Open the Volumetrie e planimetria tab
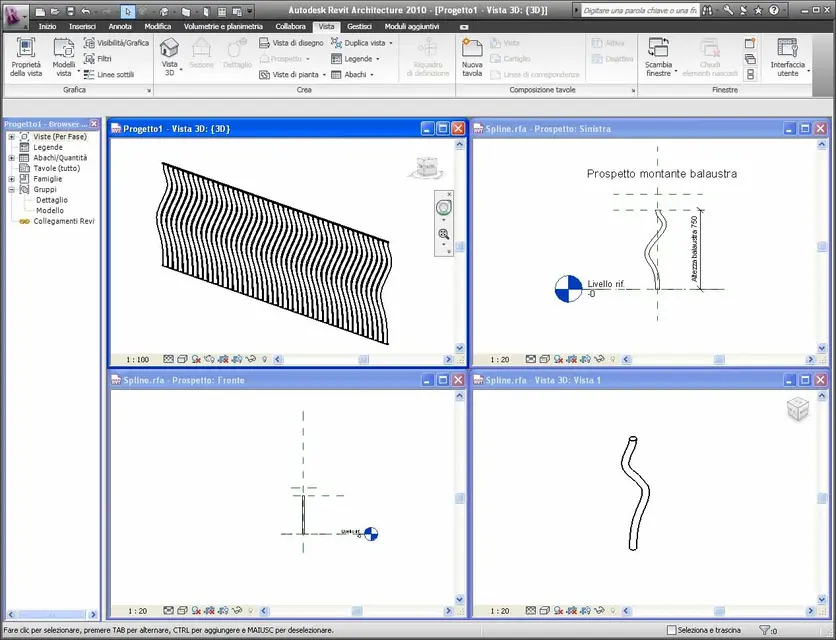The height and width of the screenshot is (640, 836). click(x=223, y=26)
